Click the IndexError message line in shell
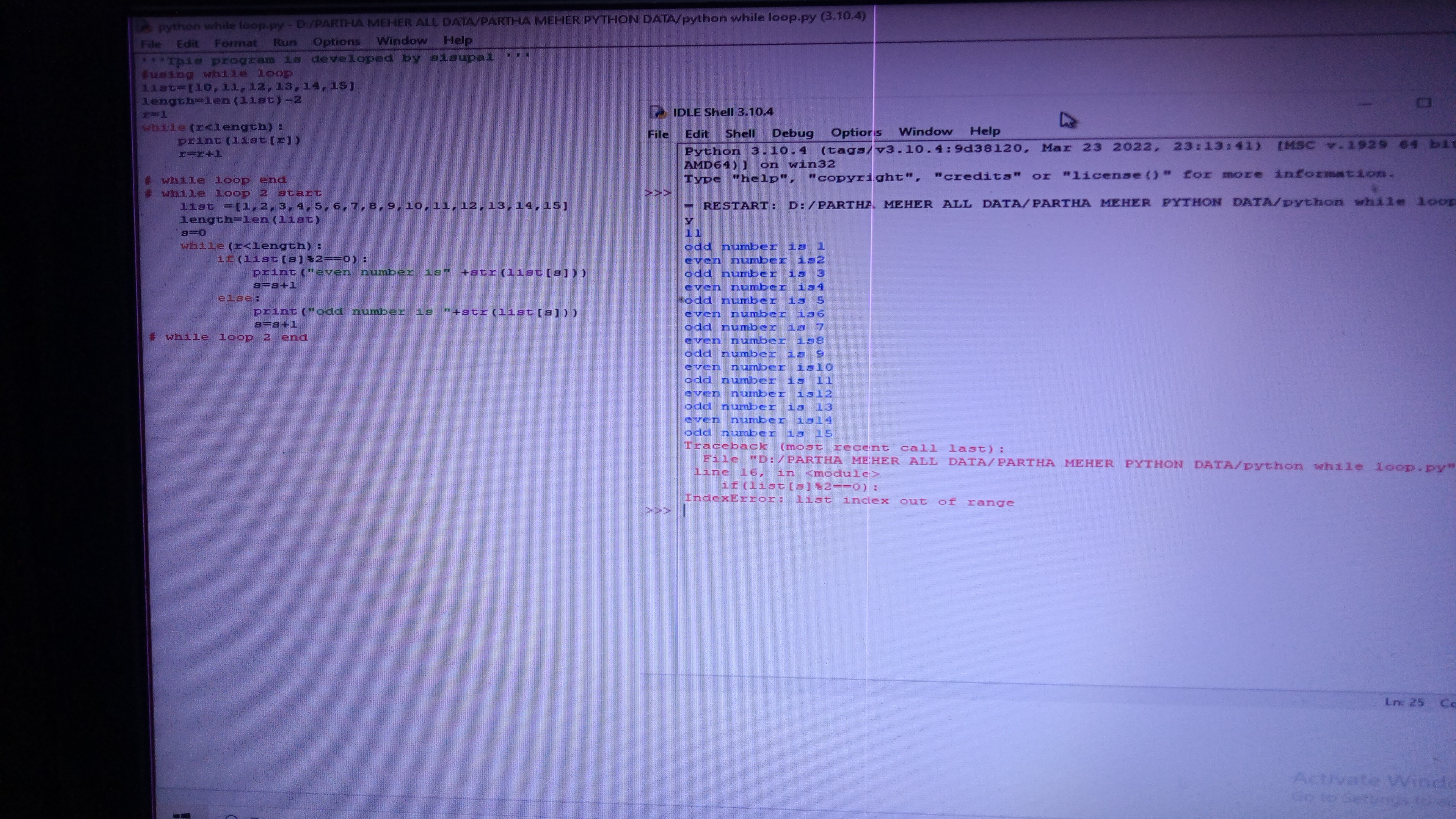Screen dimensions: 1456x819 [x=849, y=500]
